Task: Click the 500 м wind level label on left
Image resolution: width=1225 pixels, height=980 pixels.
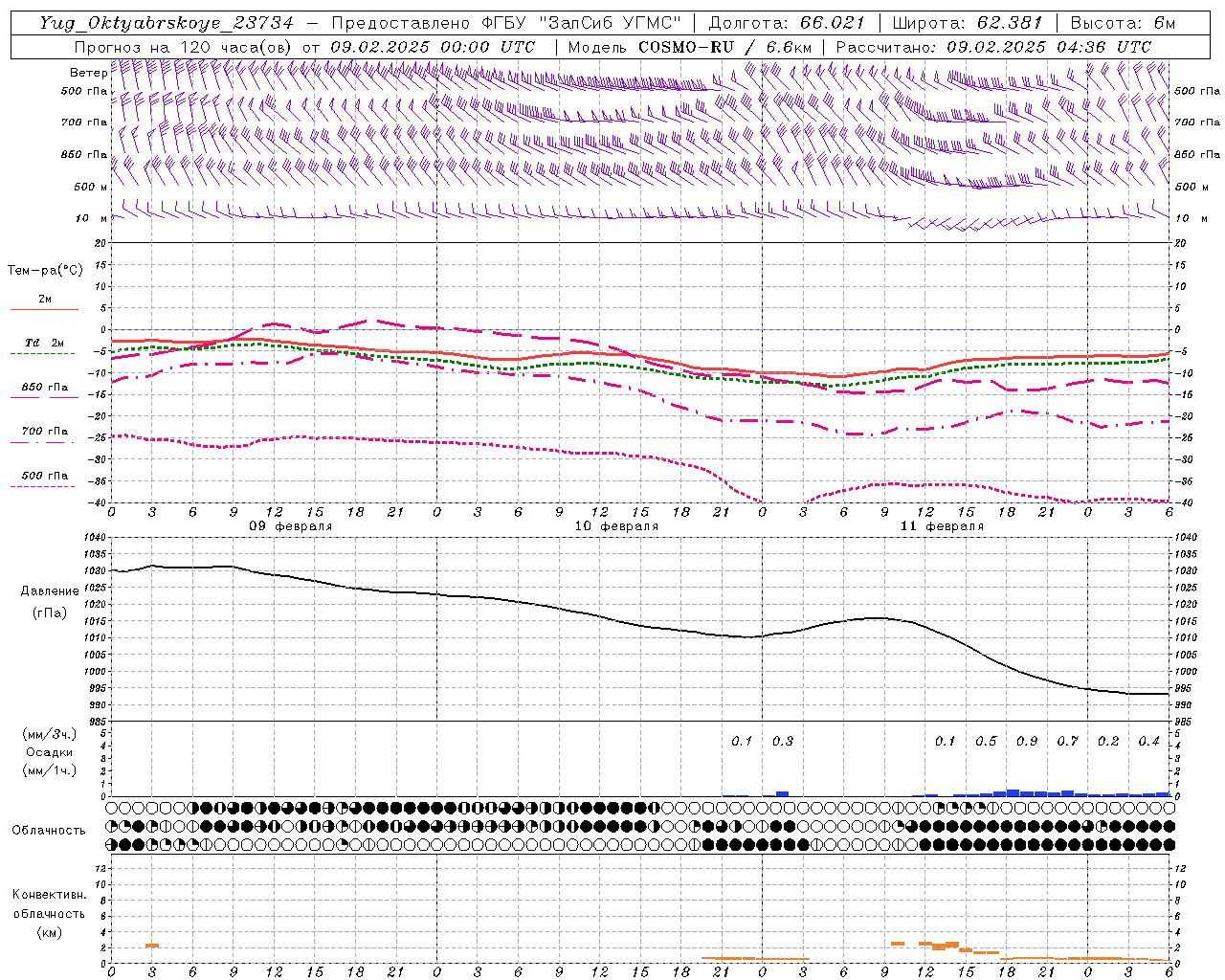Action: 91,187
